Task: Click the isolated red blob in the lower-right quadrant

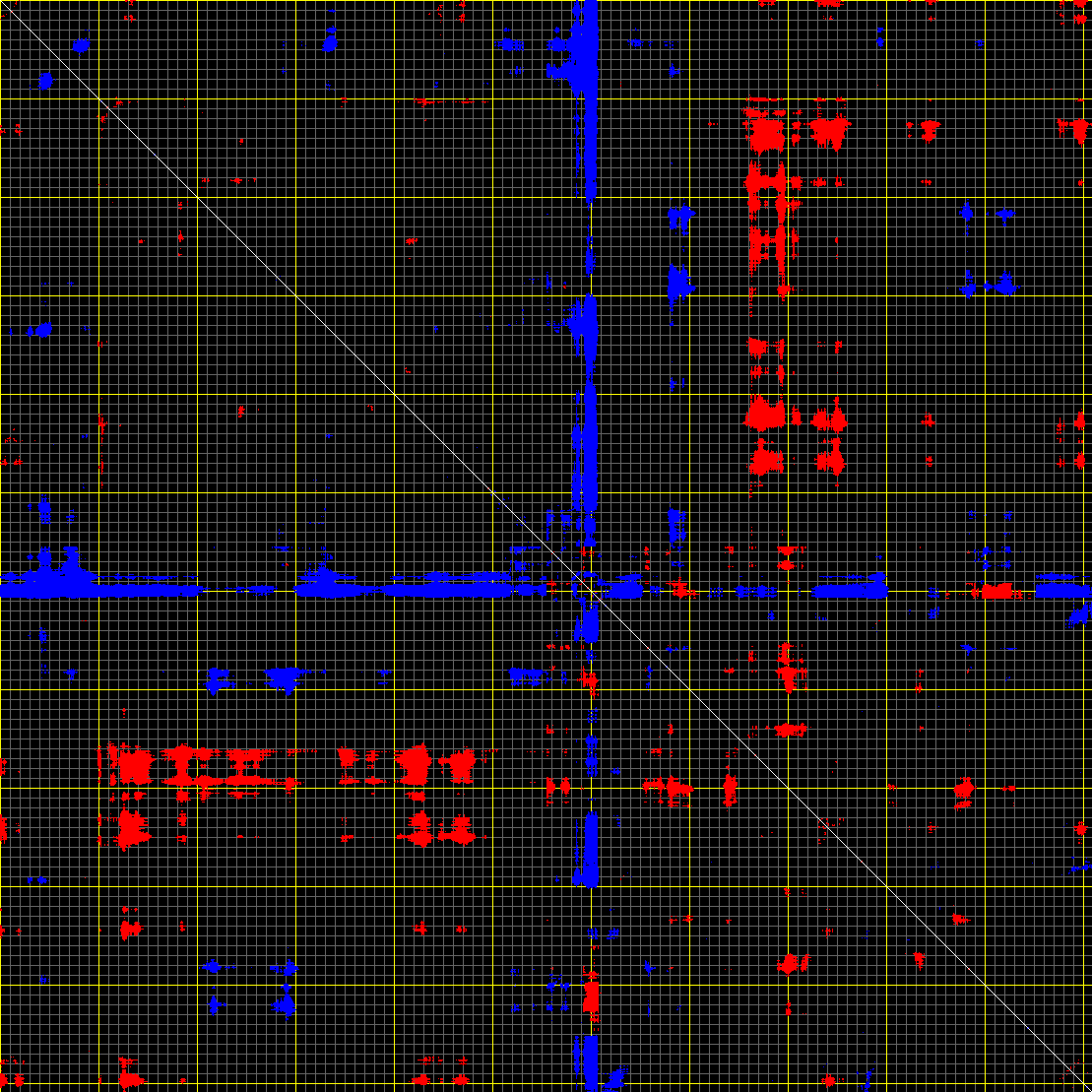Action: pyautogui.click(x=792, y=964)
